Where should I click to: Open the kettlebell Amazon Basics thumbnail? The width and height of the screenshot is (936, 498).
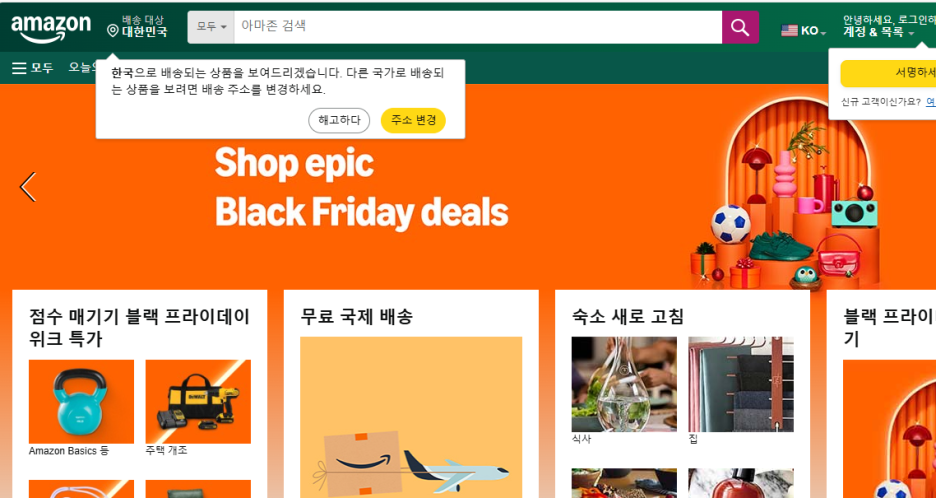(x=81, y=401)
